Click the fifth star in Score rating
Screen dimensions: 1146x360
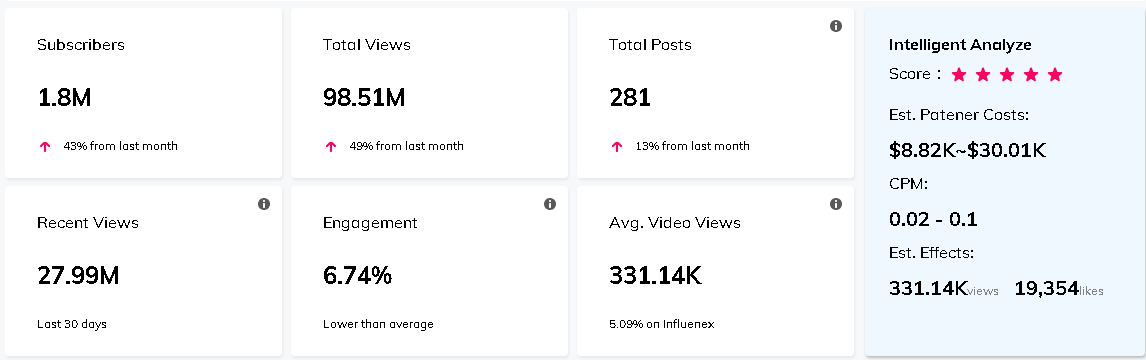tap(1055, 74)
